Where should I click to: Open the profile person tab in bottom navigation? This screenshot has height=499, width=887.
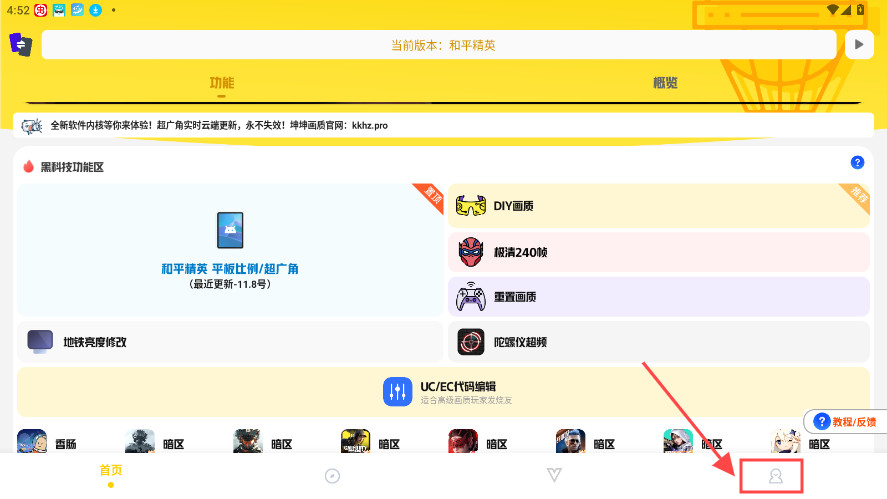(x=776, y=476)
